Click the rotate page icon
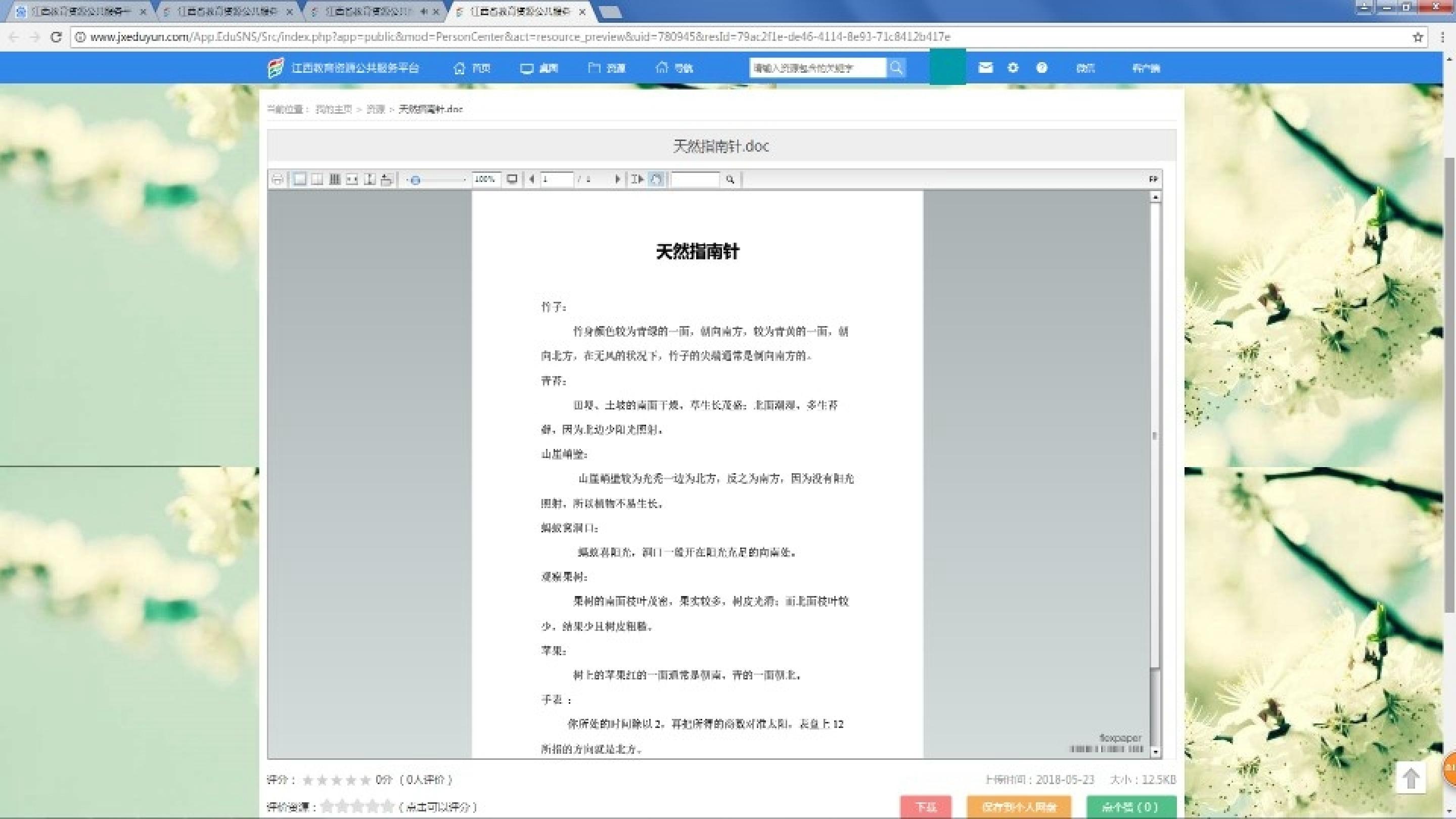The image size is (1456, 819). point(387,179)
